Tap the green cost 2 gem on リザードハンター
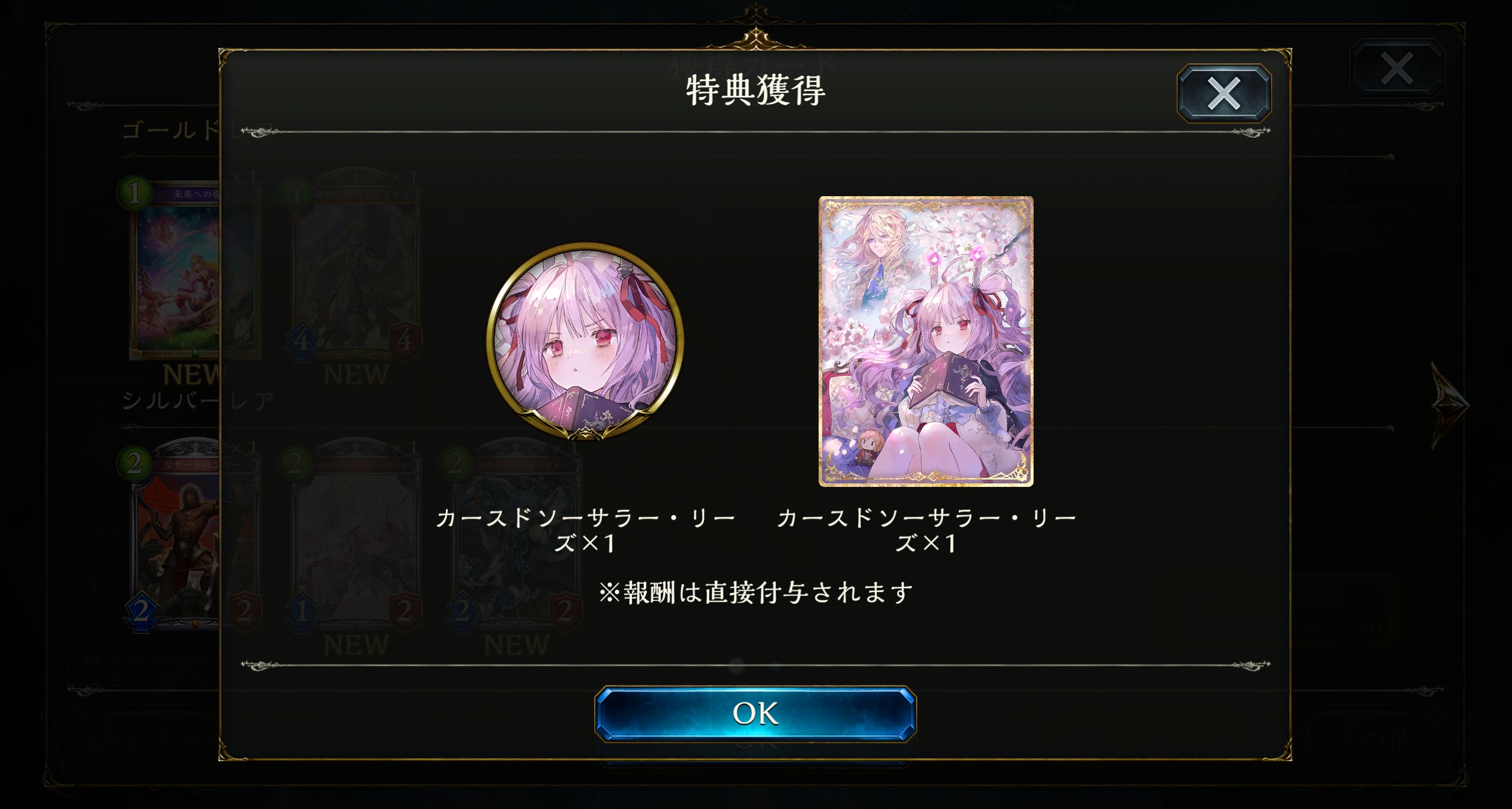Screen dimensions: 1512x809 click(133, 463)
